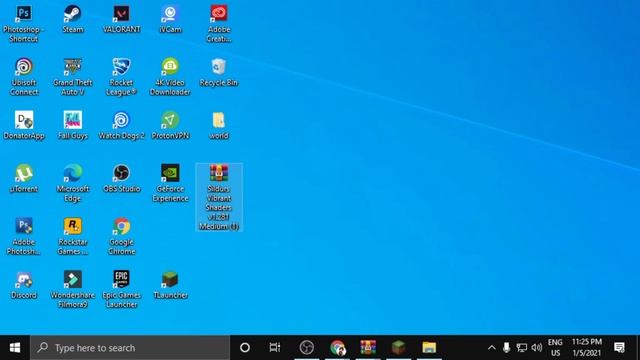This screenshot has height=360, width=640.
Task: Click the microphone tray icon
Action: 507,348
